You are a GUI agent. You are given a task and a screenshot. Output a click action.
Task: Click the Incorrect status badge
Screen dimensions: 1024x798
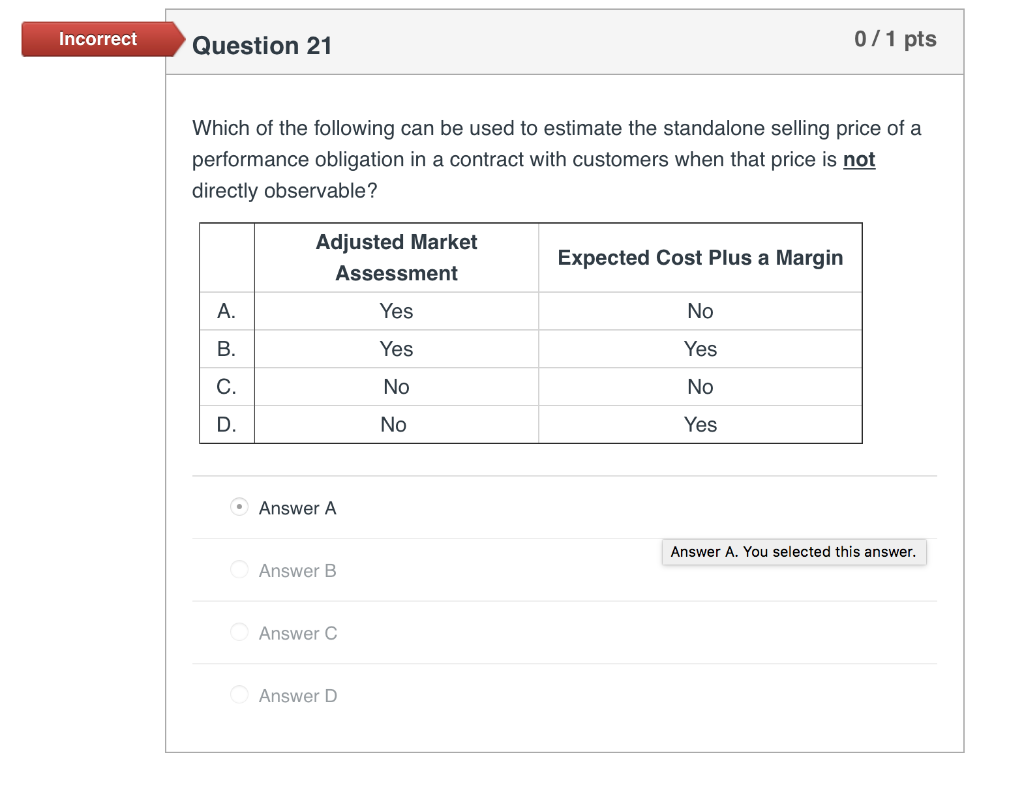(x=96, y=39)
